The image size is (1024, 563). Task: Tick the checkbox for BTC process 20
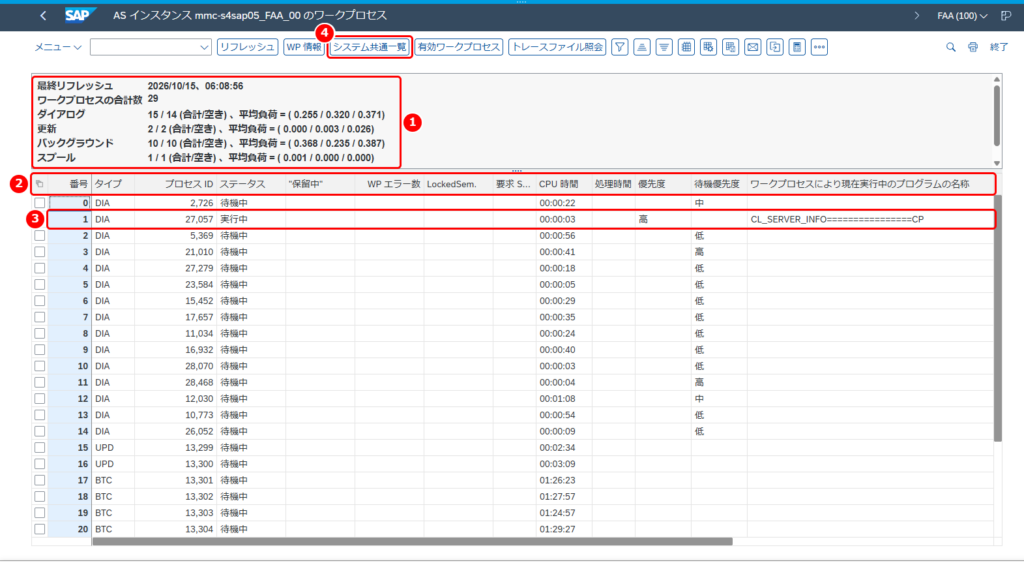40,530
